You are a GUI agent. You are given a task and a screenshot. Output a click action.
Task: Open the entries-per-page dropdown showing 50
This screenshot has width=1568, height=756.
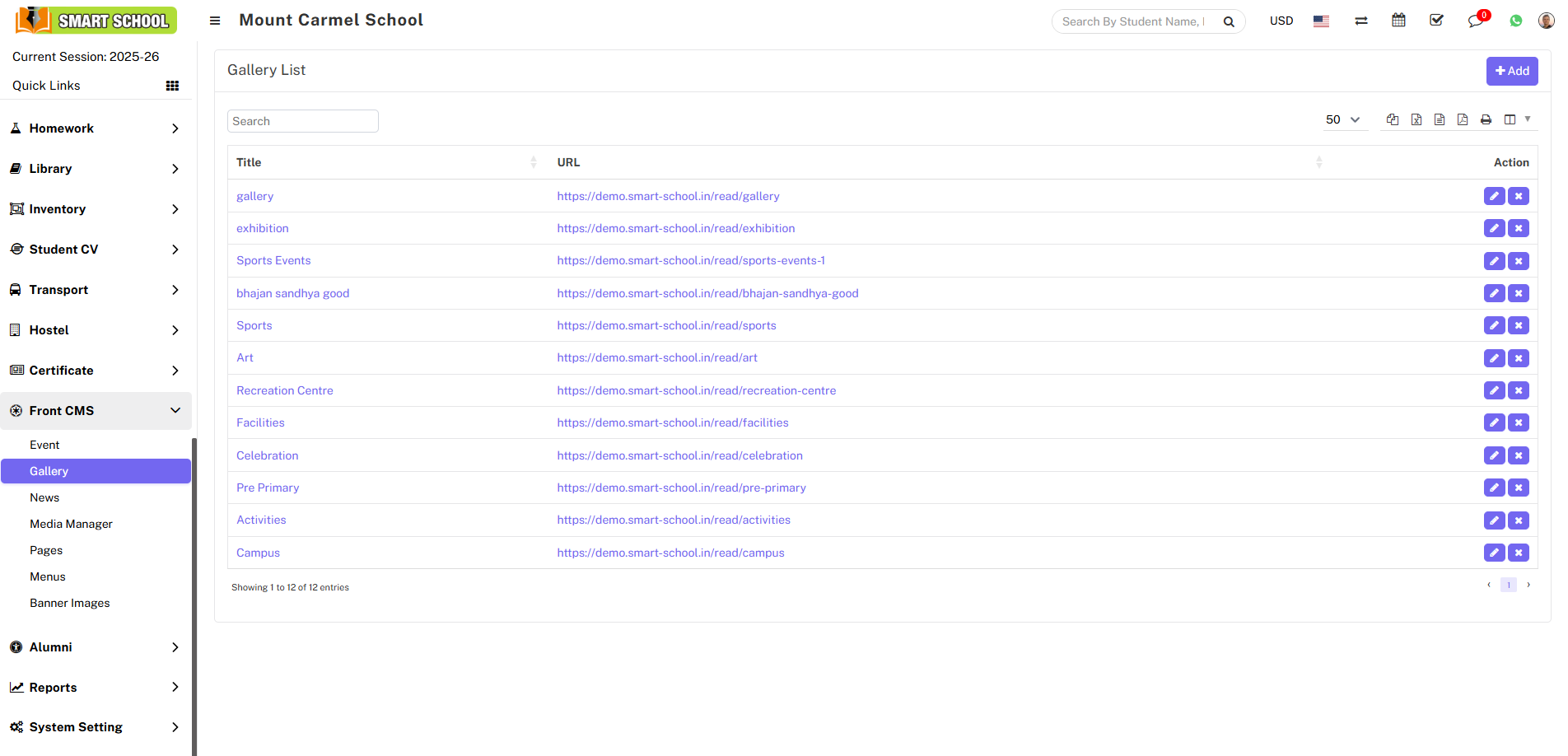(x=1344, y=119)
